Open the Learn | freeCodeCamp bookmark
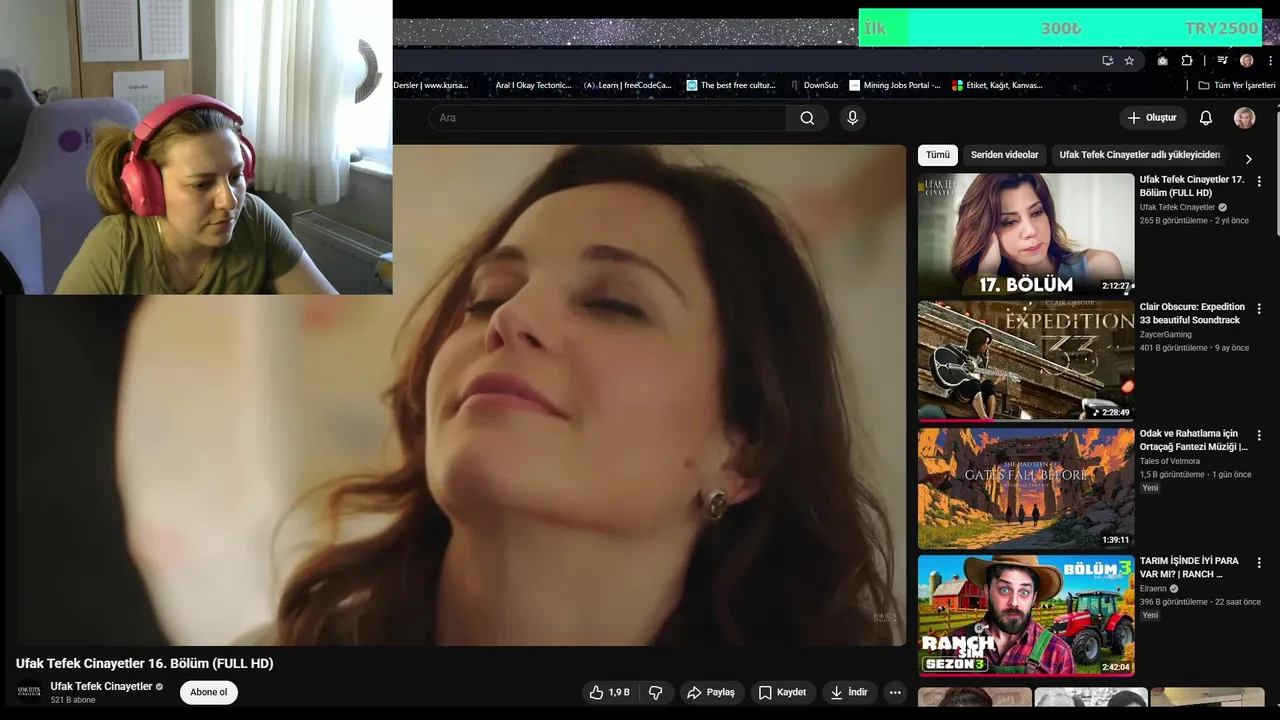The width and height of the screenshot is (1280, 720). click(x=628, y=85)
